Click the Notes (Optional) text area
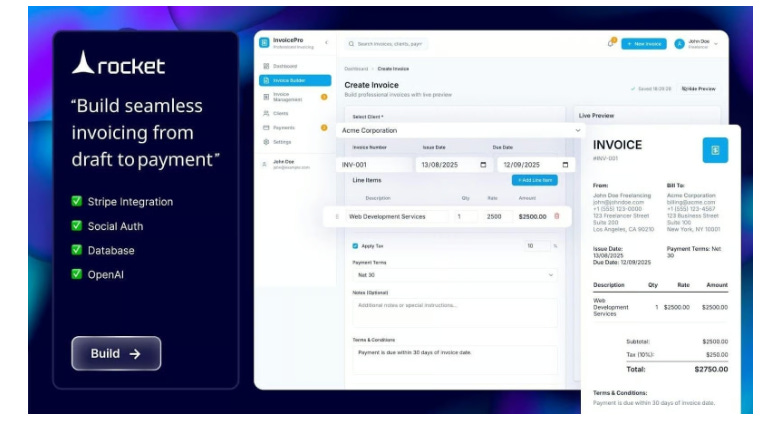 point(455,313)
